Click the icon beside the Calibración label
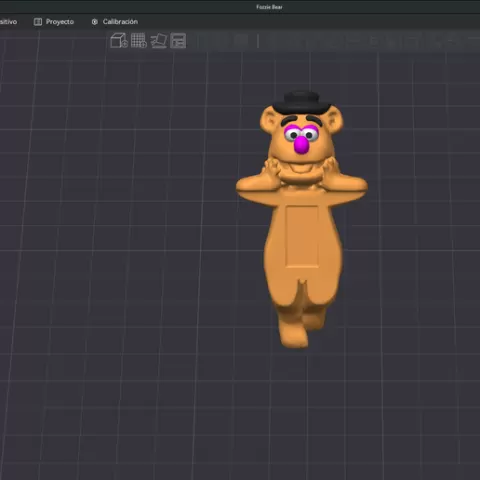Viewport: 480px width, 480px height. (95, 22)
